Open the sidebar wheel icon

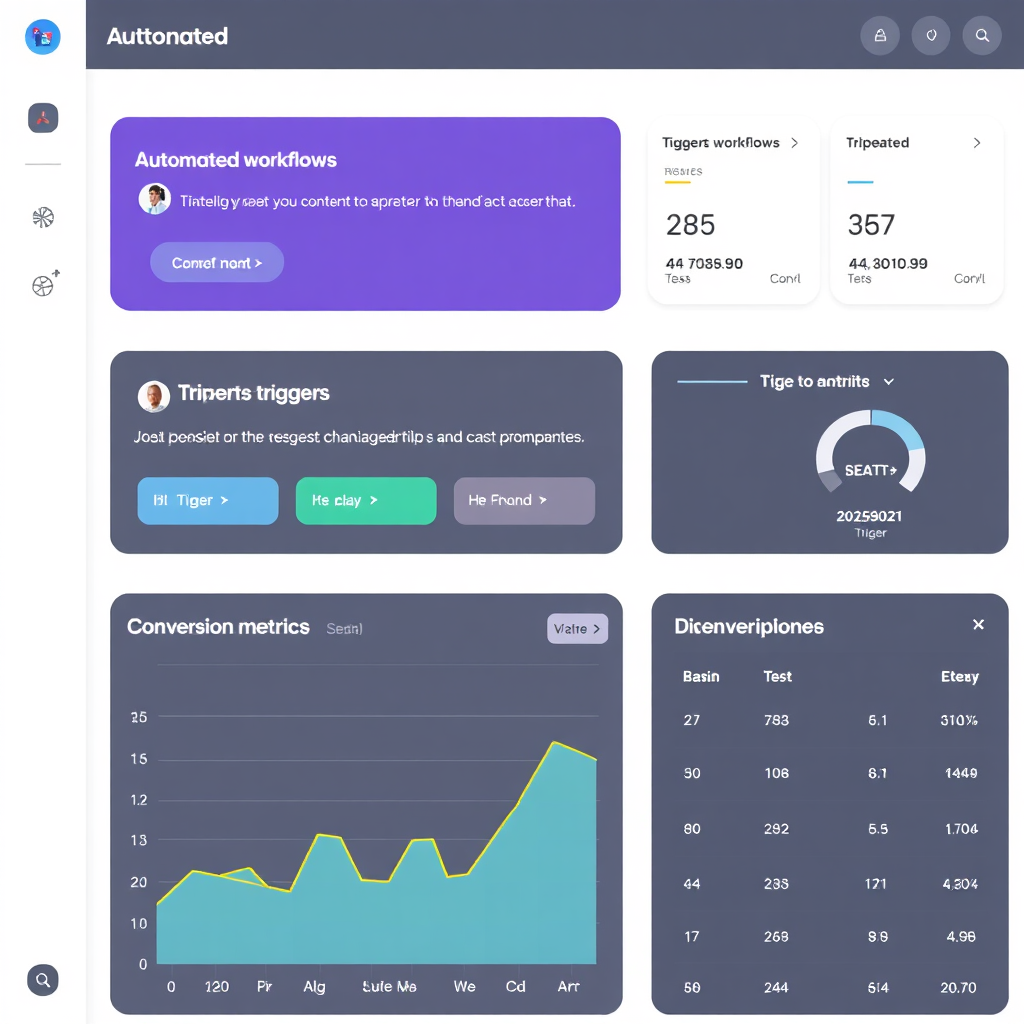43,218
